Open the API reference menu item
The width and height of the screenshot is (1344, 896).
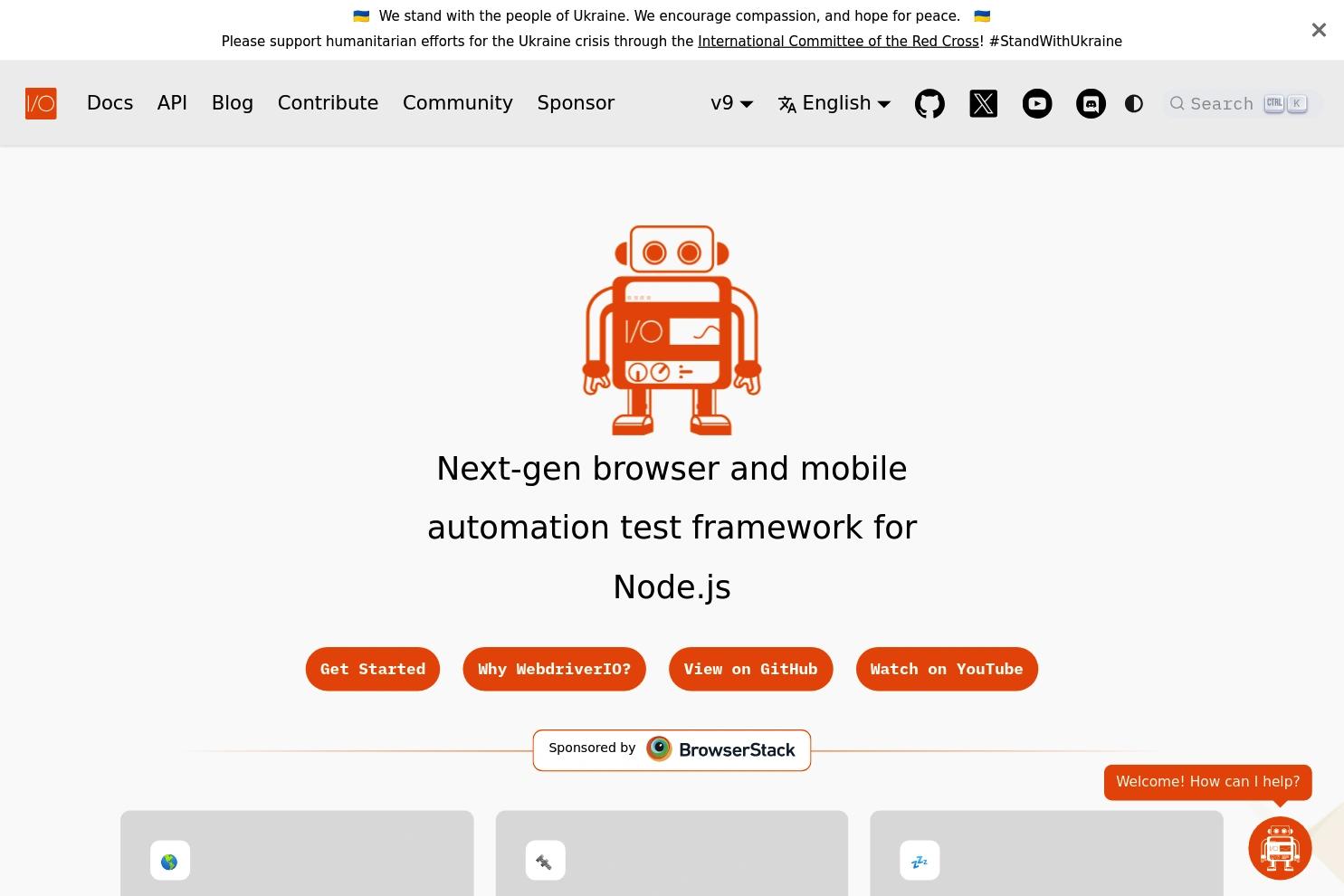click(172, 103)
